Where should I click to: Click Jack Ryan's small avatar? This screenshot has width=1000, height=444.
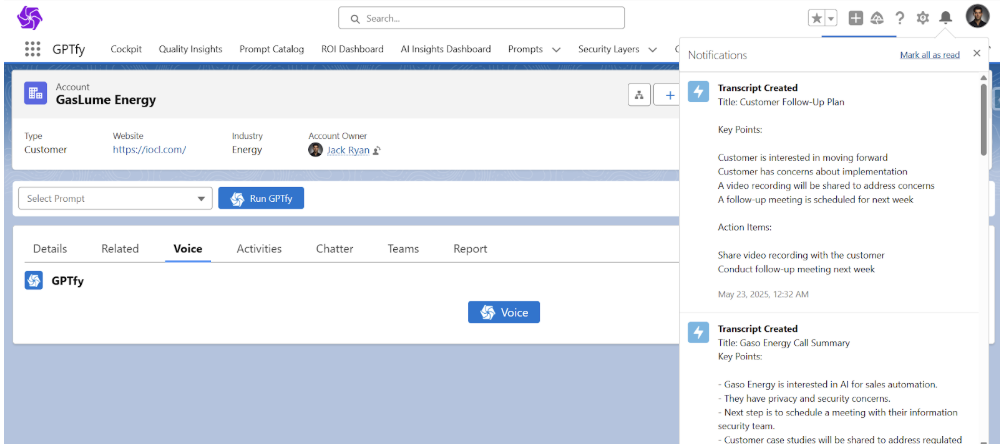point(315,150)
